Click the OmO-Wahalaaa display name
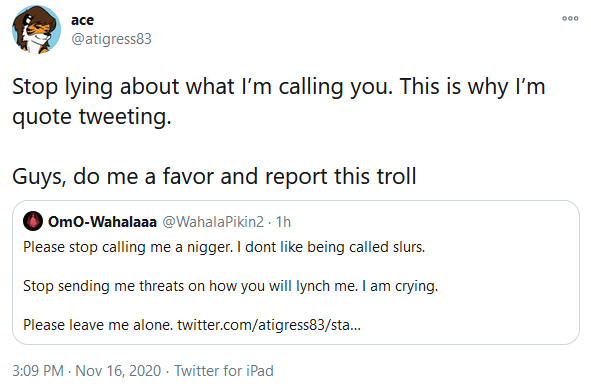This screenshot has height=391, width=591. pyautogui.click(x=102, y=222)
